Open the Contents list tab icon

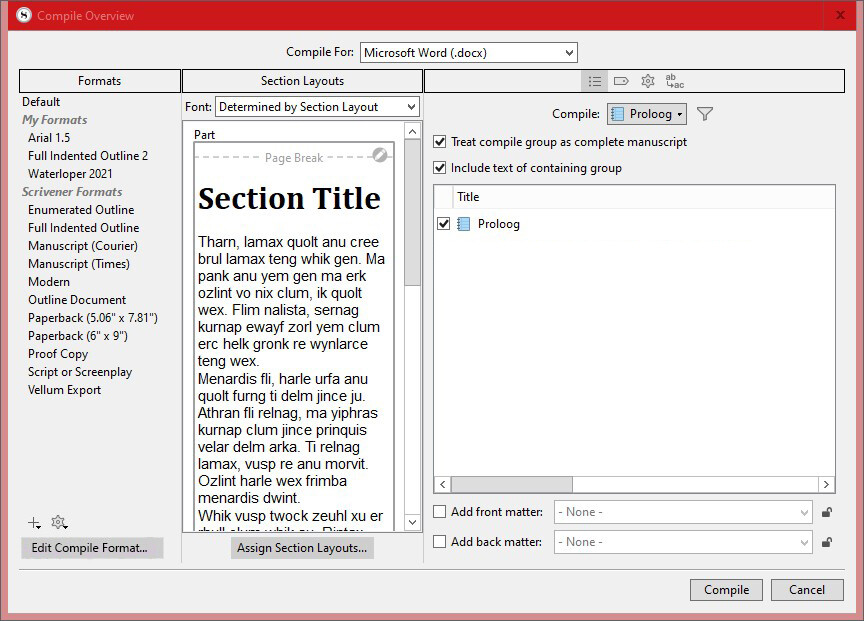point(595,82)
